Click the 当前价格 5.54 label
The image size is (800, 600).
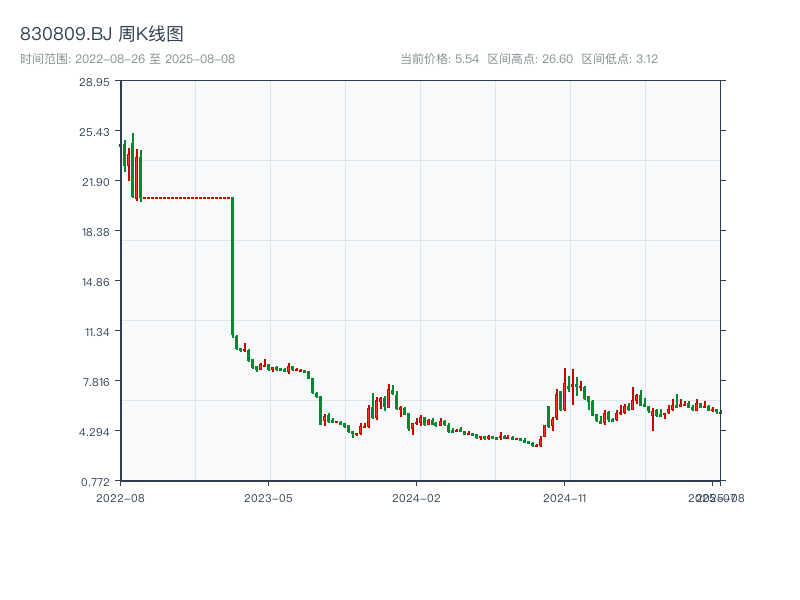(440, 59)
